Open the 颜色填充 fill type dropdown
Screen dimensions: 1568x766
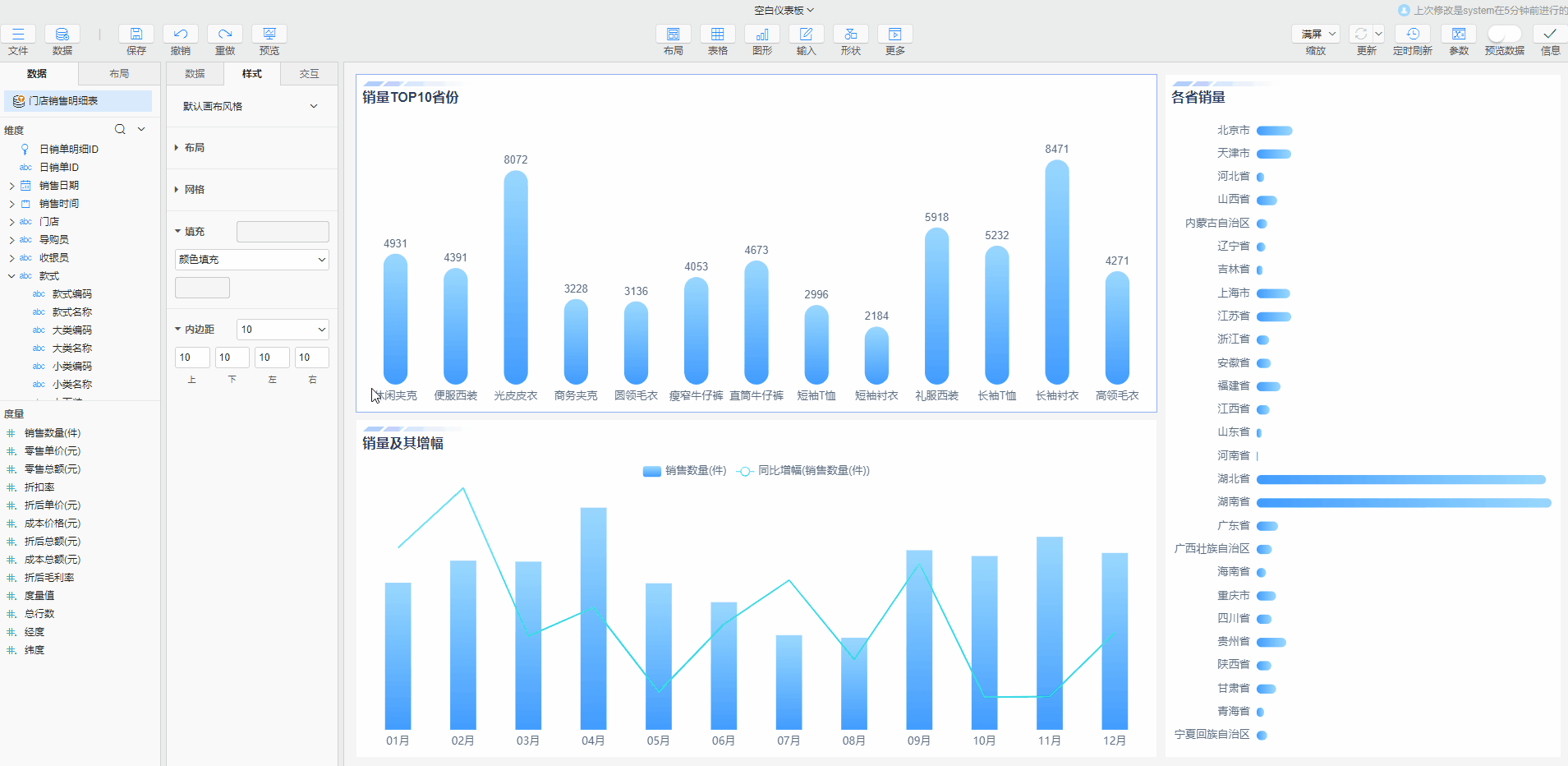pyautogui.click(x=252, y=260)
